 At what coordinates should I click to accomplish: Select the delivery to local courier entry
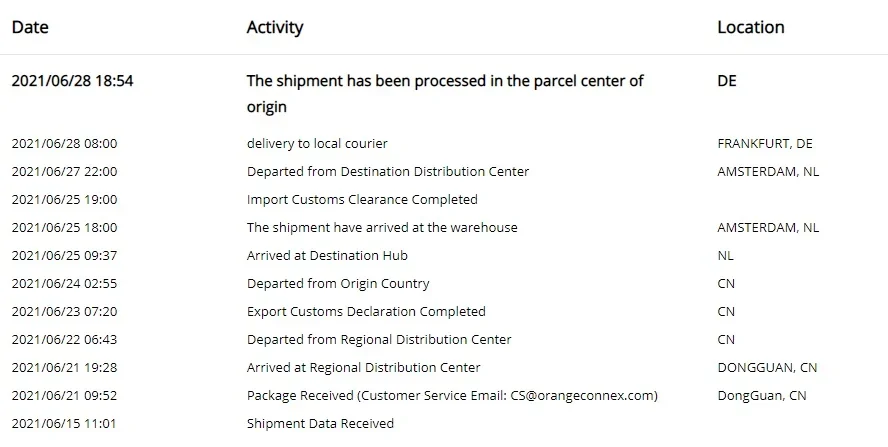pyautogui.click(x=317, y=143)
